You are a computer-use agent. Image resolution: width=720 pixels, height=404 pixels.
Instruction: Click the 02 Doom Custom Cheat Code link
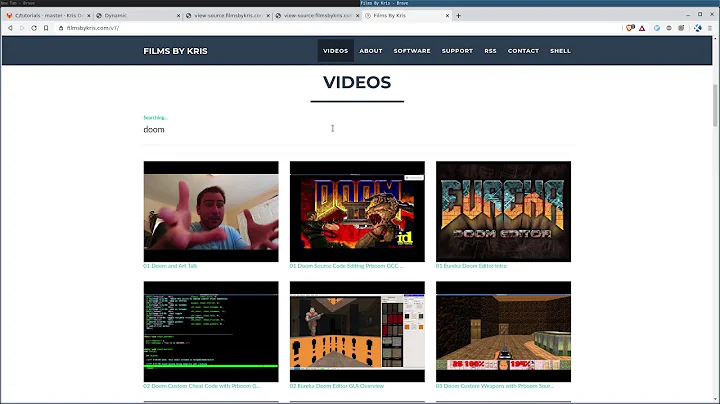[x=202, y=386]
